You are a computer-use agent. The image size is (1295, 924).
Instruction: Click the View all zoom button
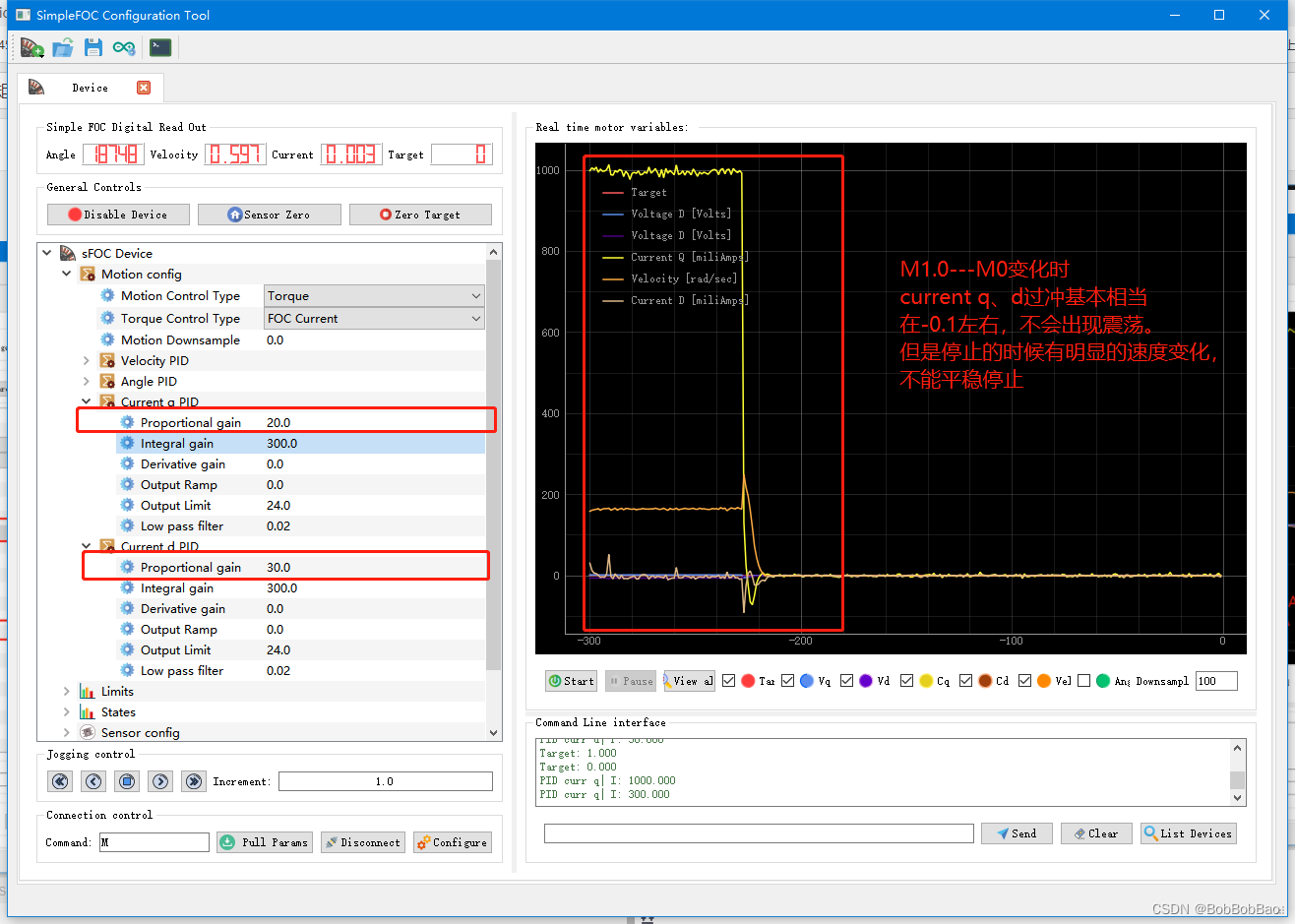689,681
